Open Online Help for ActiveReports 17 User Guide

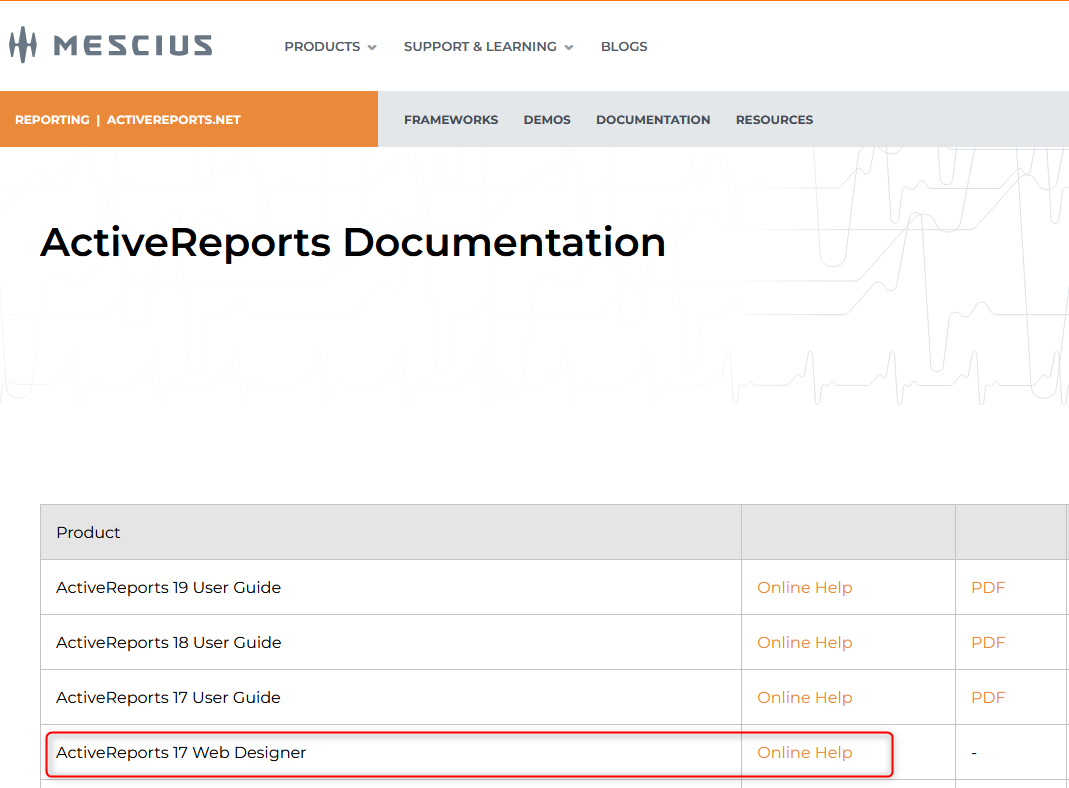click(x=804, y=698)
